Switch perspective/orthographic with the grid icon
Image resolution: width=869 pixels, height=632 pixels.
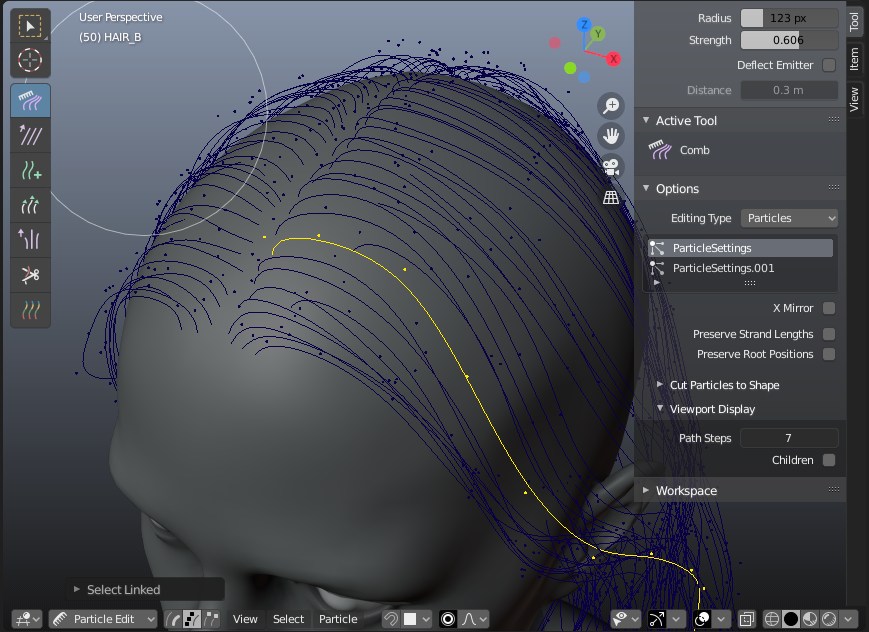pyautogui.click(x=611, y=197)
